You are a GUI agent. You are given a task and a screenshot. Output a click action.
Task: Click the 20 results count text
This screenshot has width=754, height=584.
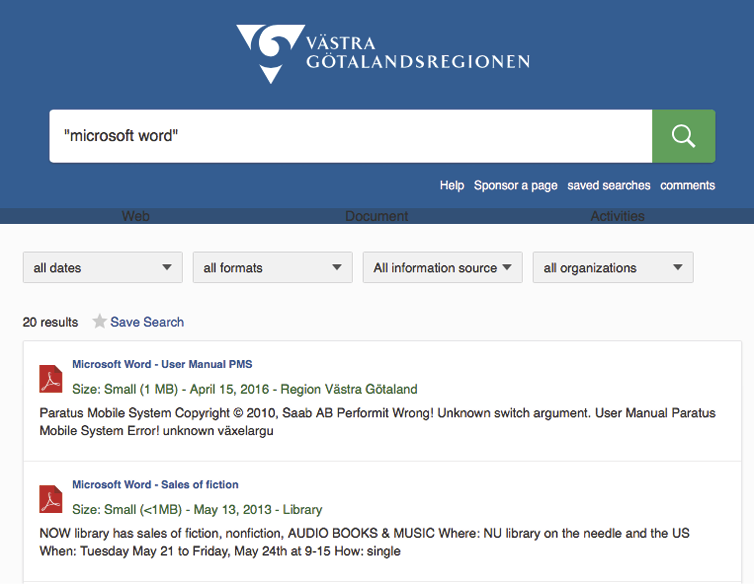click(x=50, y=322)
